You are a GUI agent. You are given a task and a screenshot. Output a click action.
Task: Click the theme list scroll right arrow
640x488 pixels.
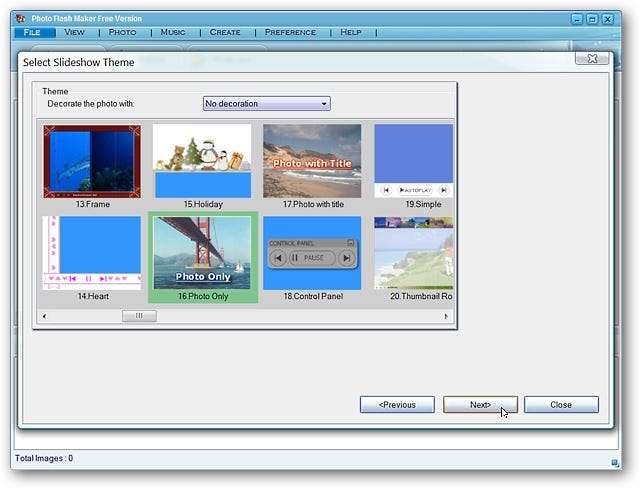[x=446, y=316]
